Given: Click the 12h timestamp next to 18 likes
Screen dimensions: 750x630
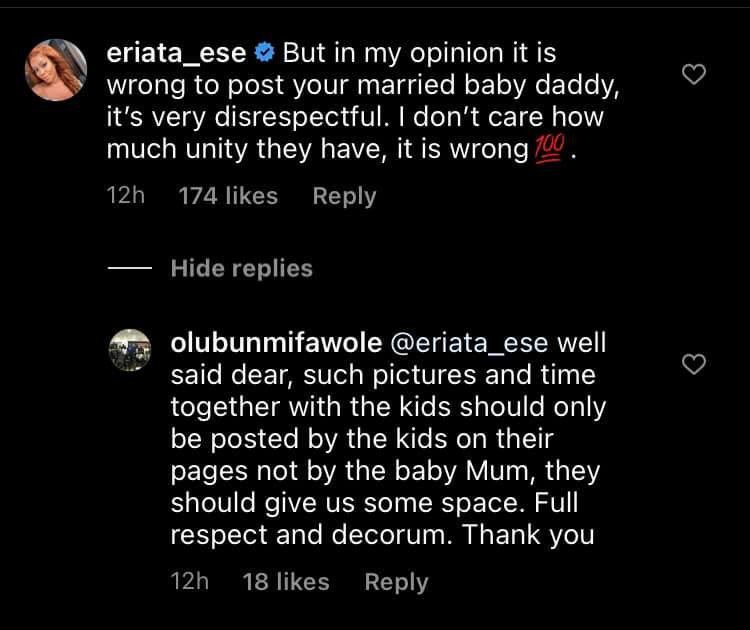Looking at the screenshot, I should (190, 582).
